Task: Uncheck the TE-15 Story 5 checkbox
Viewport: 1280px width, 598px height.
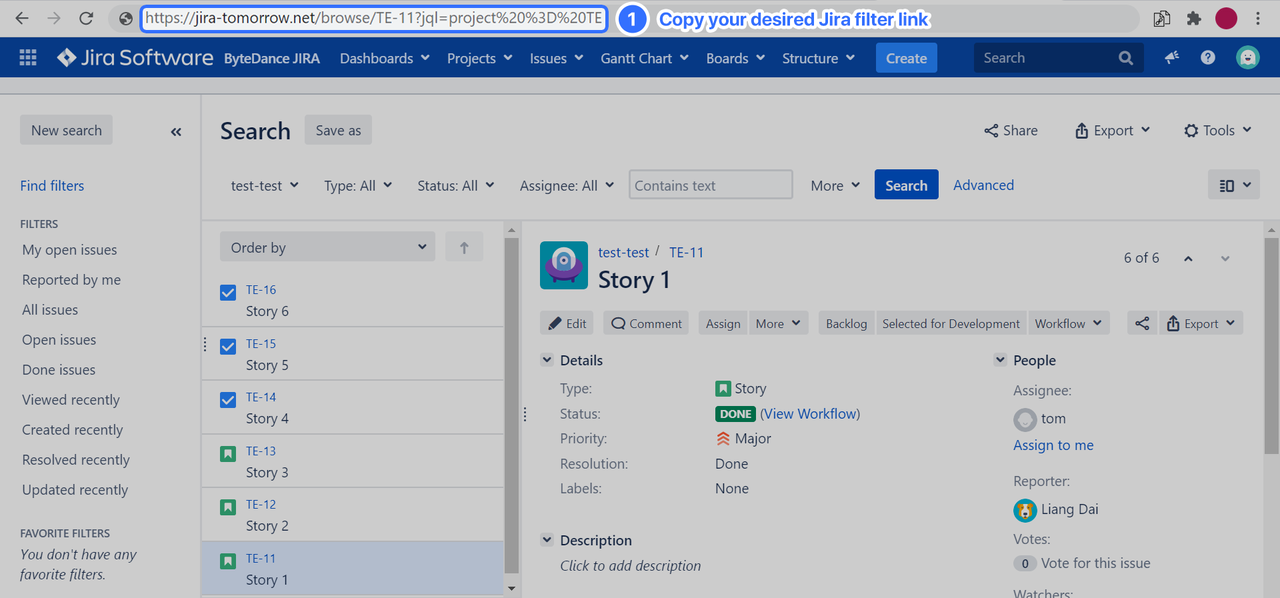Action: [x=228, y=346]
